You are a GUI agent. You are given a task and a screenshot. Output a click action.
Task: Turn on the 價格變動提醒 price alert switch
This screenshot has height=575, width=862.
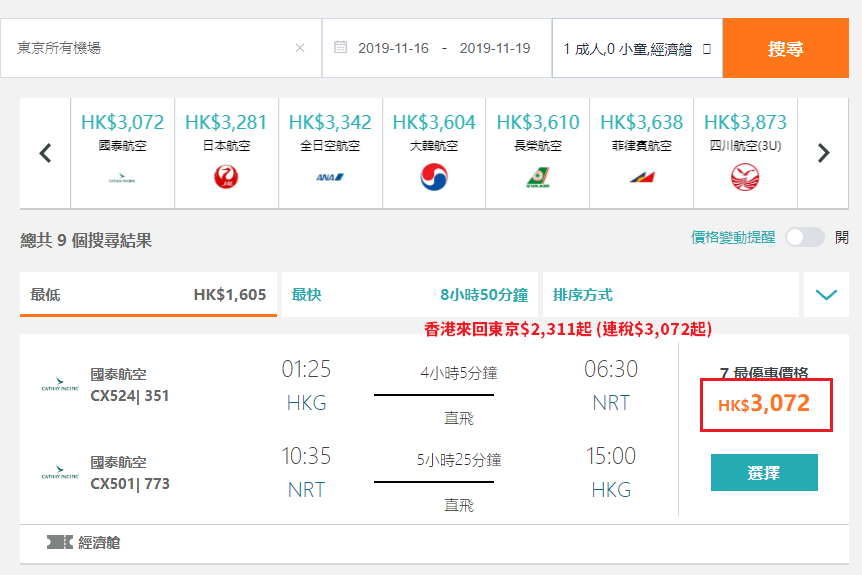pyautogui.click(x=805, y=237)
